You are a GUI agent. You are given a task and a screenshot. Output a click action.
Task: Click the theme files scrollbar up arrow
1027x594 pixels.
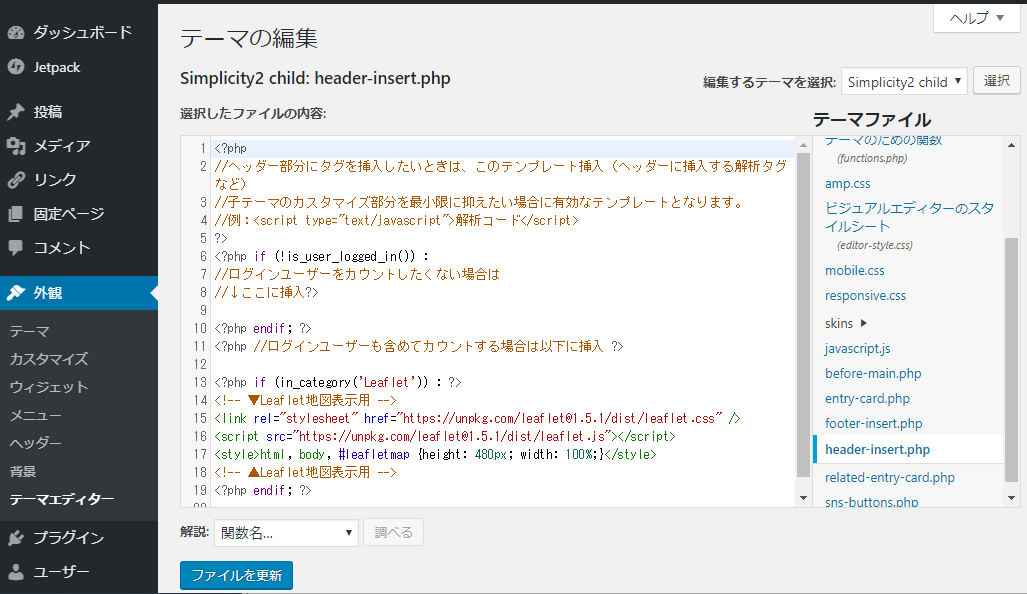click(1011, 145)
